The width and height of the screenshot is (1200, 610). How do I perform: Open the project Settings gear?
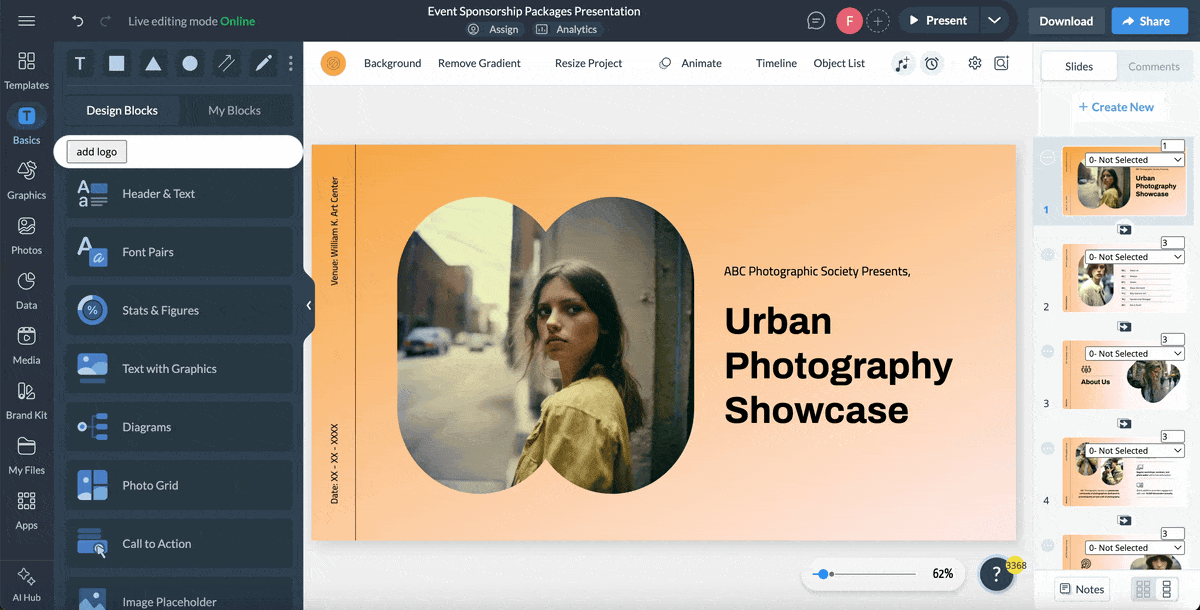974,63
